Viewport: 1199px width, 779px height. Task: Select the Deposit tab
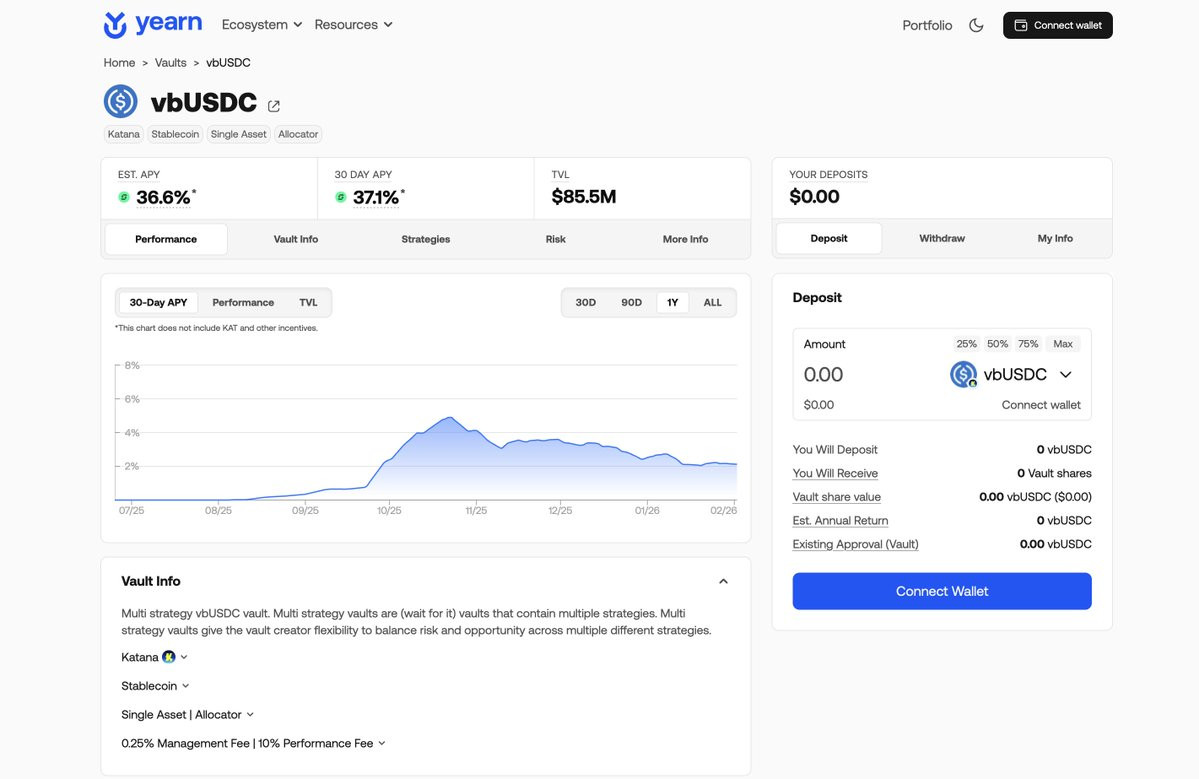pos(829,239)
